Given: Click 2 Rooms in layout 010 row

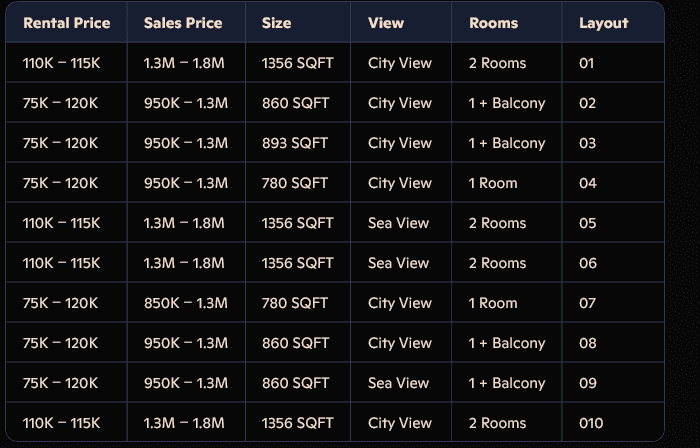Looking at the screenshot, I should pyautogui.click(x=497, y=423).
